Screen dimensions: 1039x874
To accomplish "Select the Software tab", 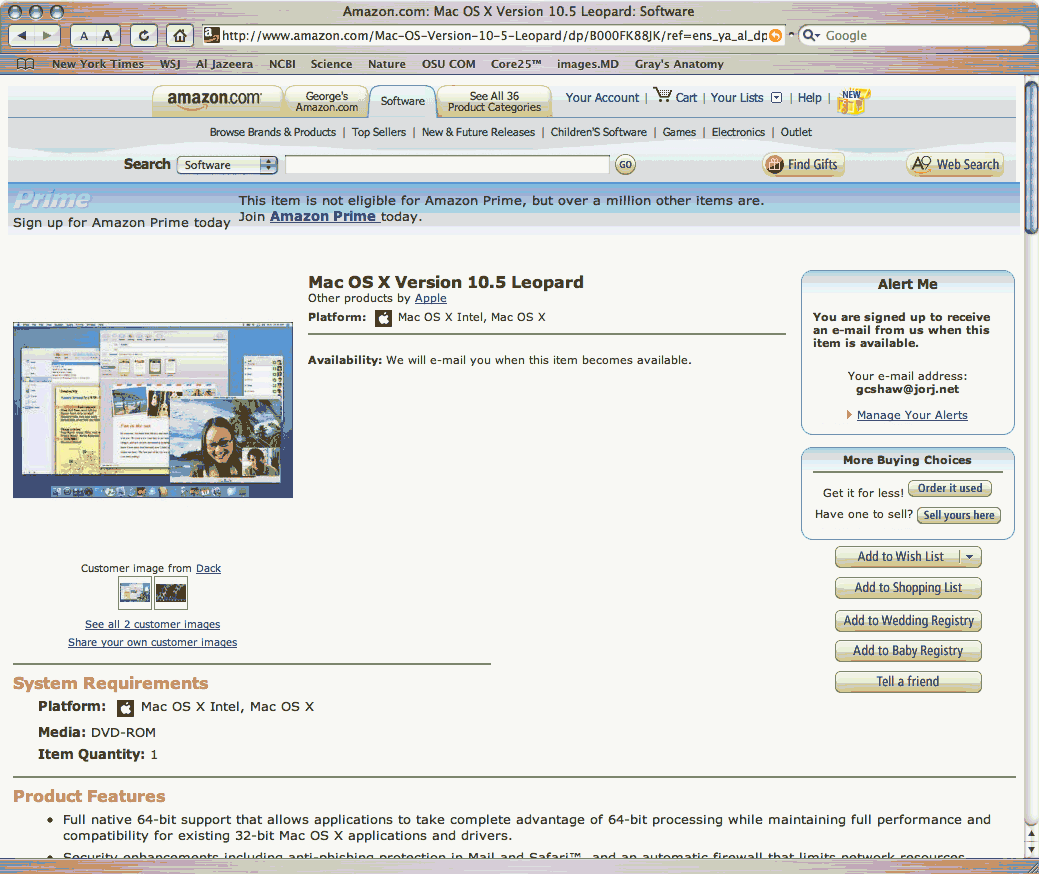I will [x=402, y=101].
